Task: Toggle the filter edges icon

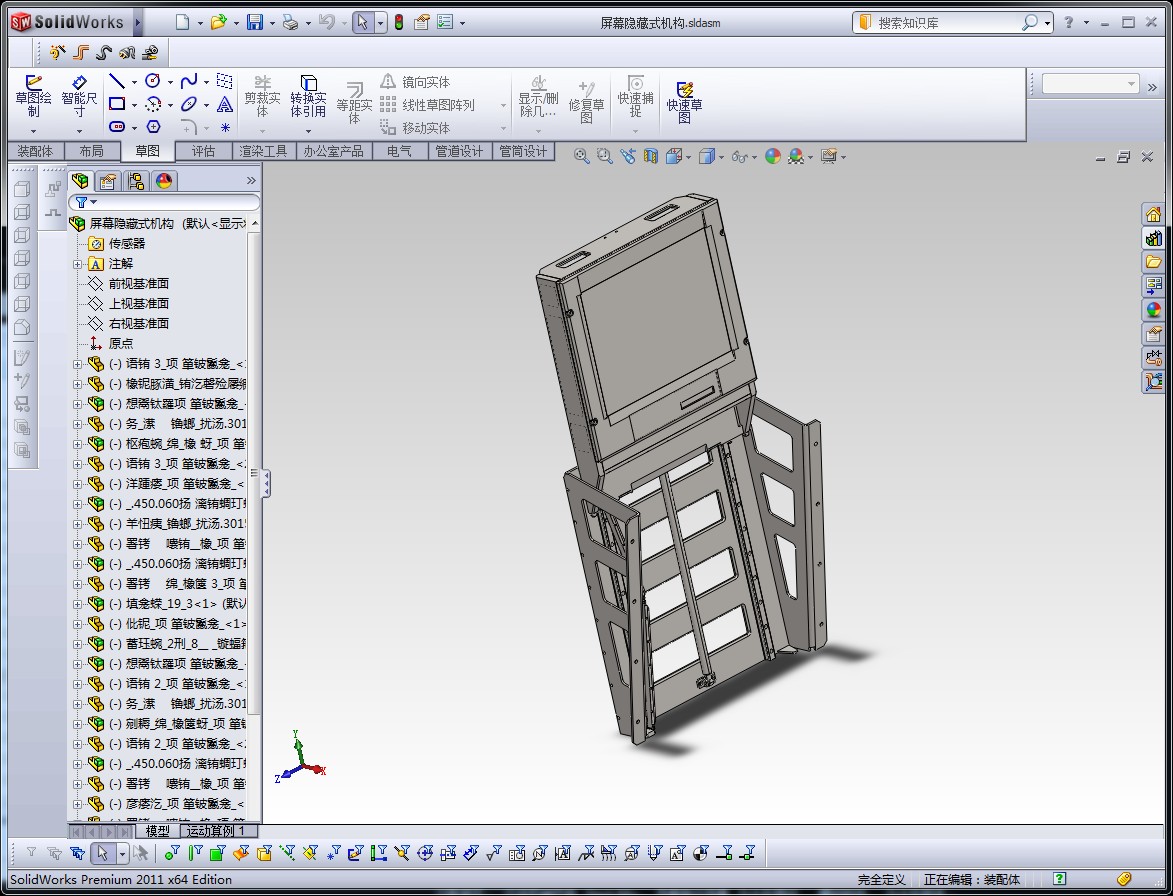Action: coord(195,853)
